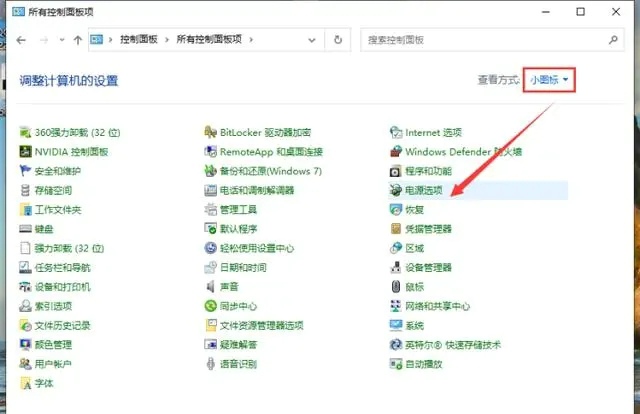Click the Internet 选项 icon

pyautogui.click(x=396, y=132)
